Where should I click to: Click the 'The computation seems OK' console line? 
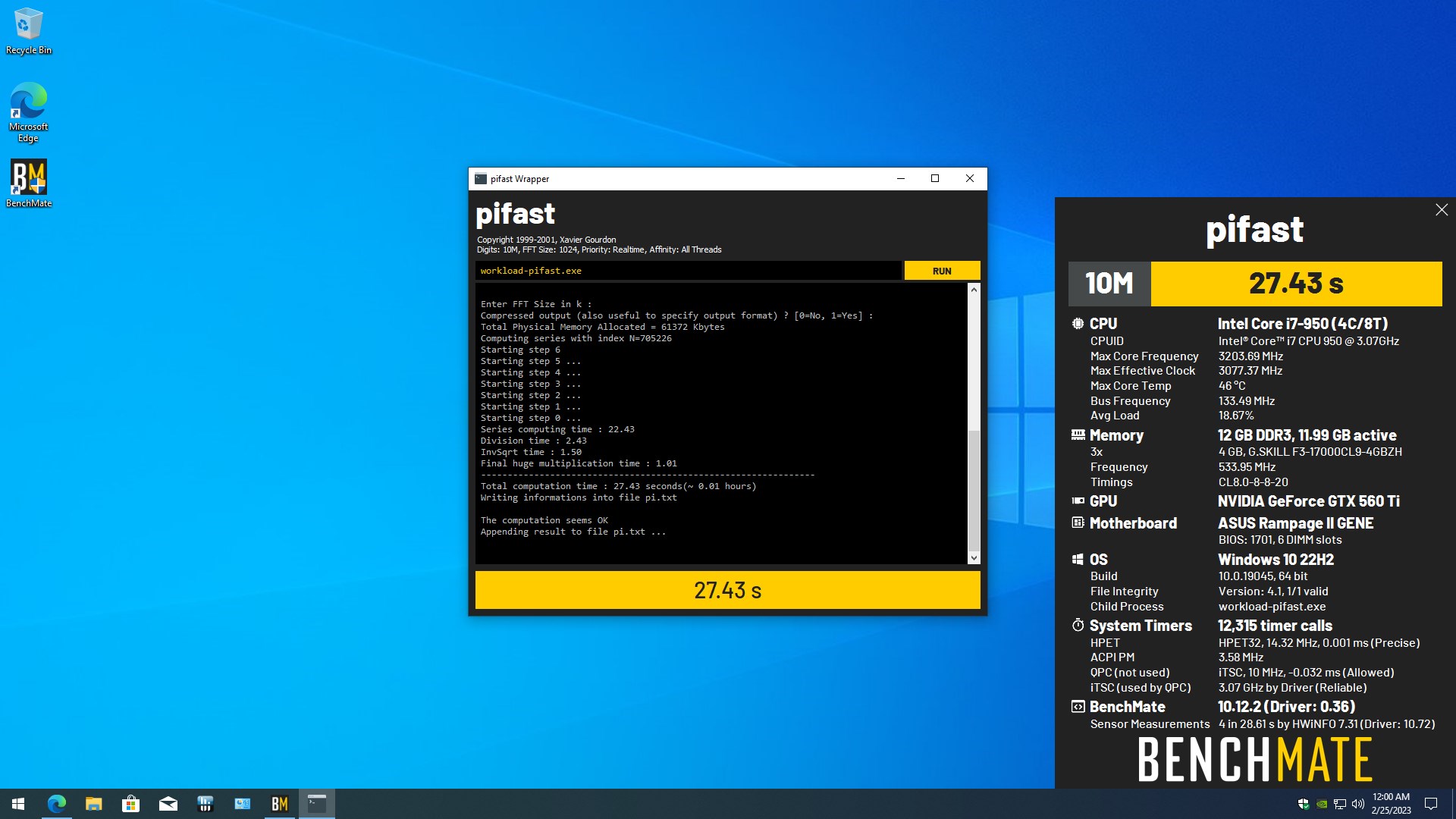pos(544,520)
